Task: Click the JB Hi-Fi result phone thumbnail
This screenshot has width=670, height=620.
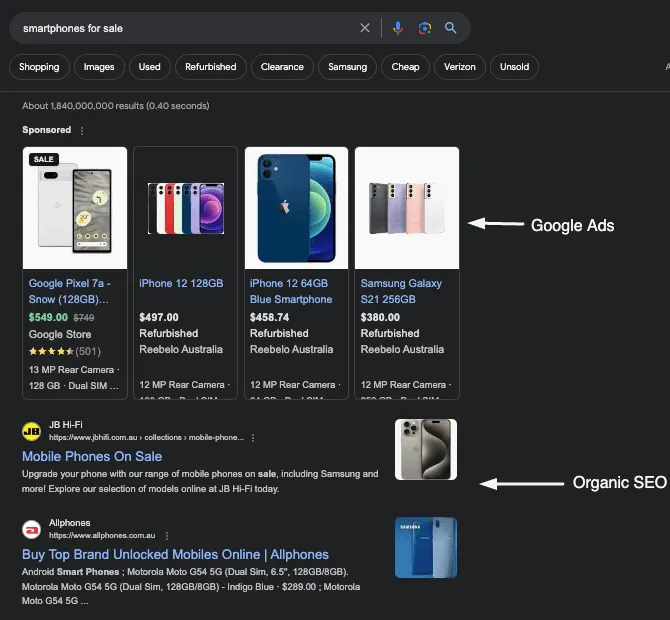Action: (426, 450)
